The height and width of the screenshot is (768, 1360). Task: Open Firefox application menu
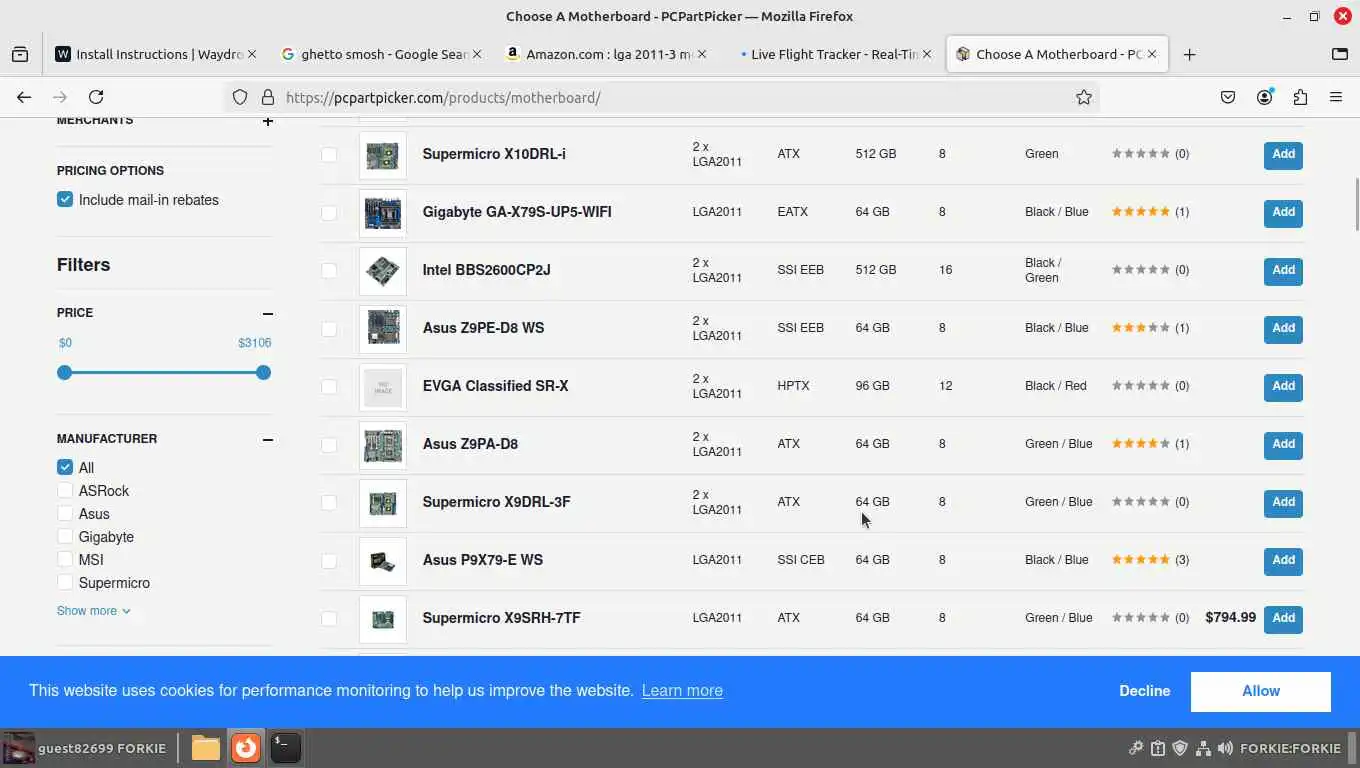click(x=1336, y=97)
